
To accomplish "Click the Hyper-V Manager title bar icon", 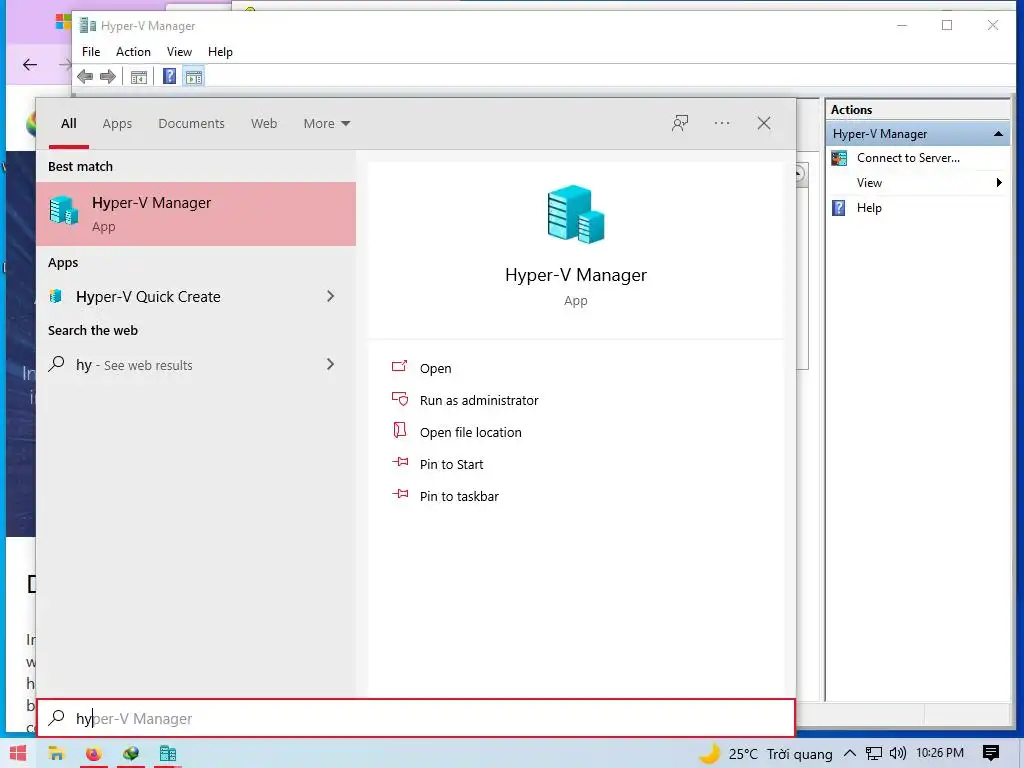I will 88,25.
